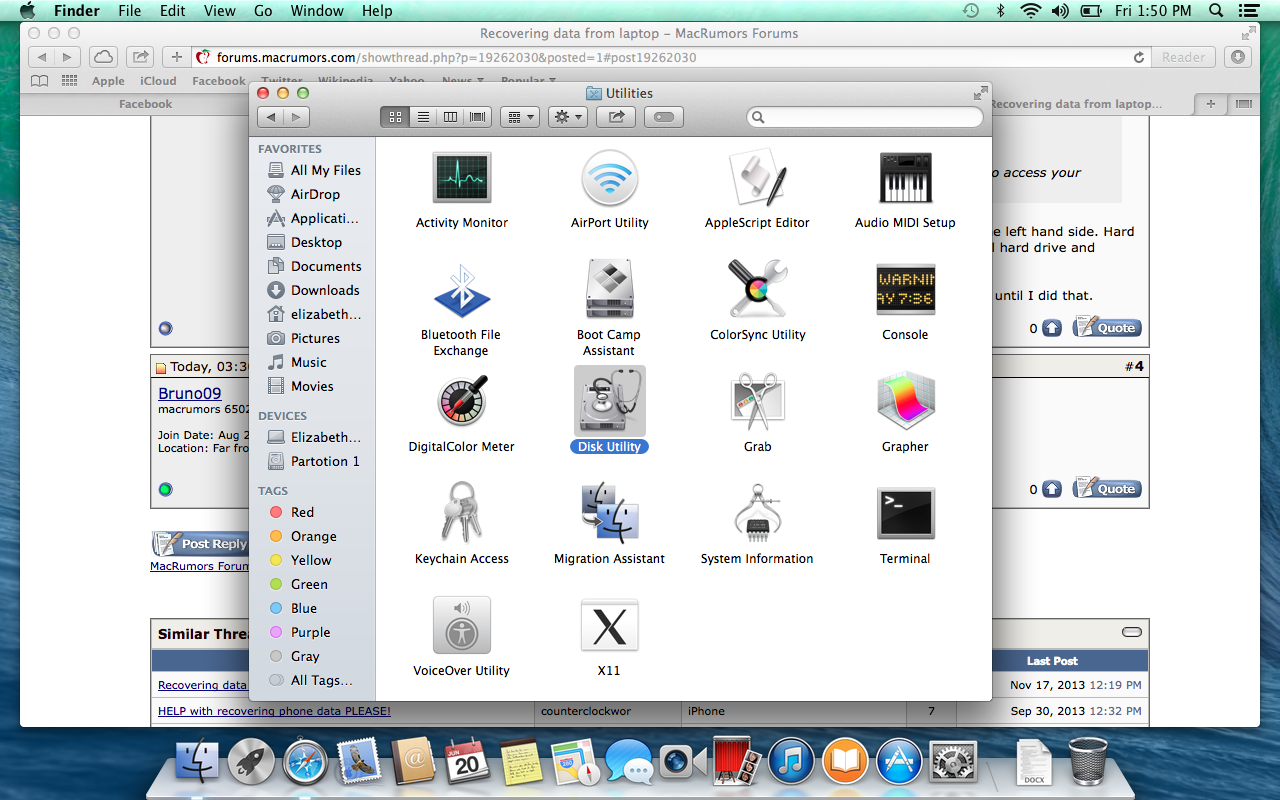Open the Edit menu

point(173,11)
